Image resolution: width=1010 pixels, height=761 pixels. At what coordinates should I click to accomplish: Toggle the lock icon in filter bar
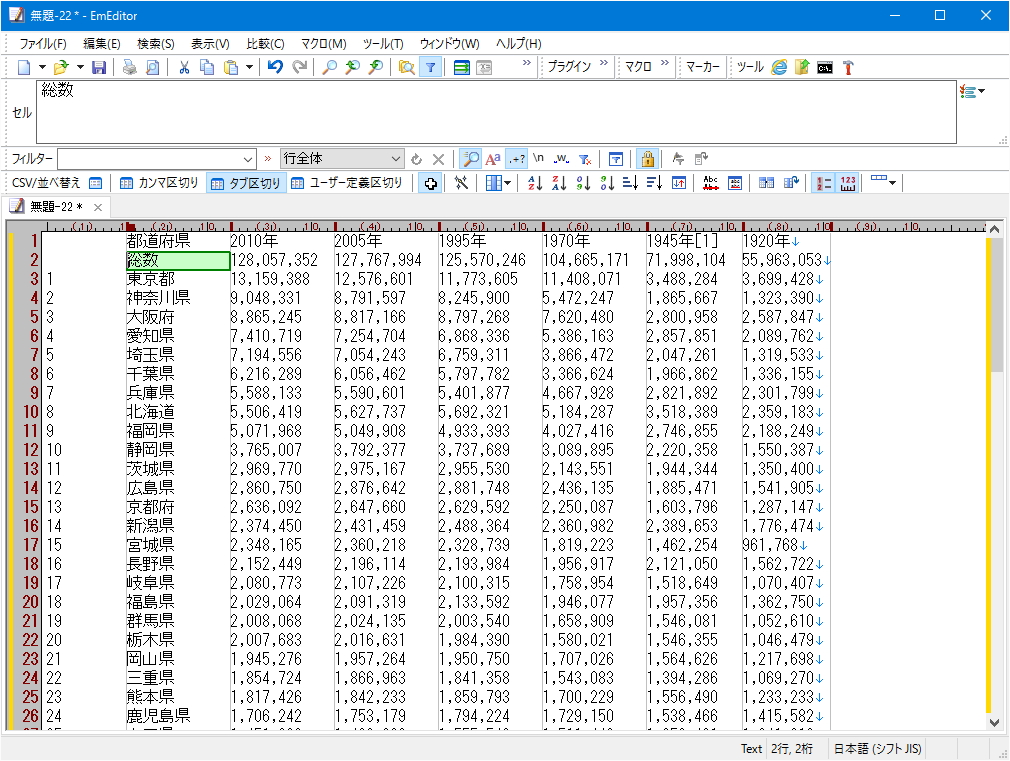point(647,159)
